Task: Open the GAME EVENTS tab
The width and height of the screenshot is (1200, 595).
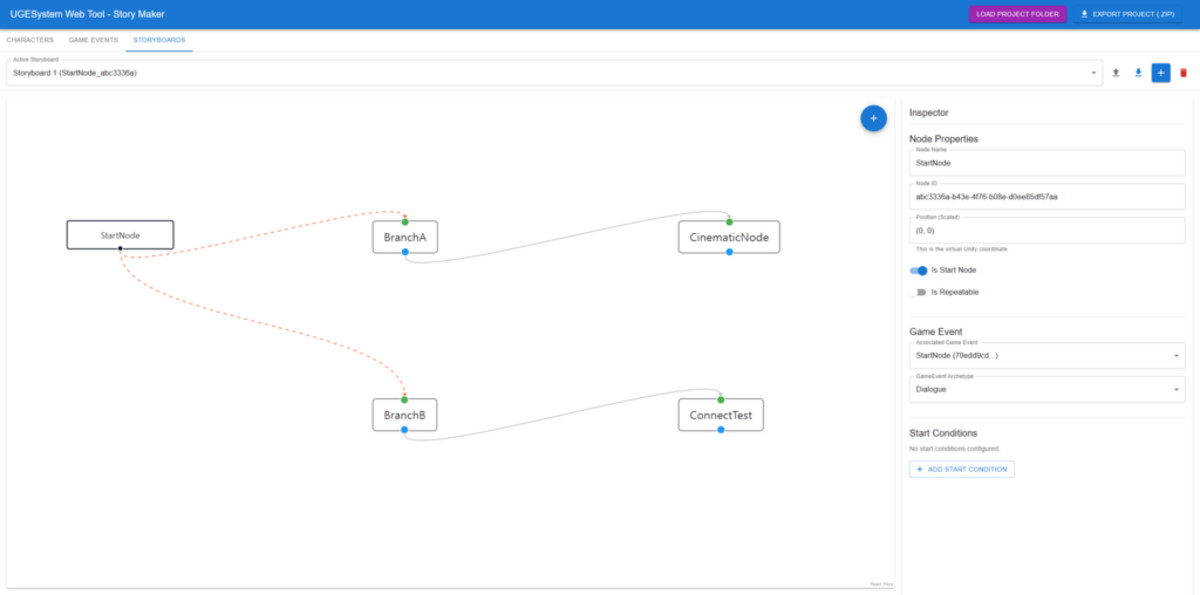Action: click(x=92, y=40)
